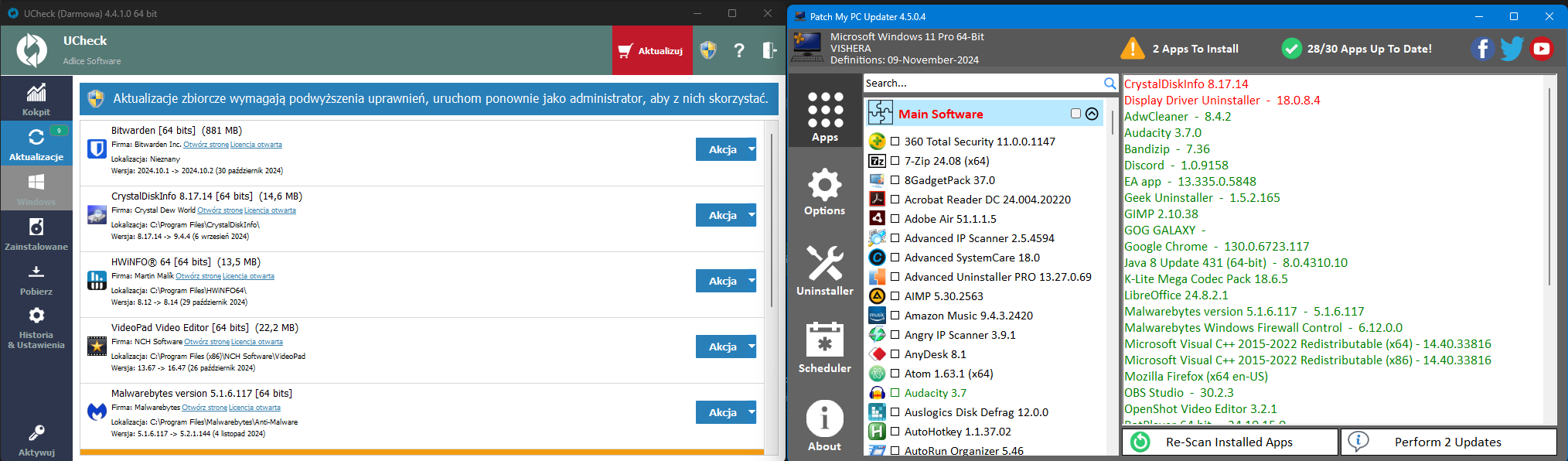
Task: Open Historia & Ustawienia tab
Action: [x=36, y=327]
